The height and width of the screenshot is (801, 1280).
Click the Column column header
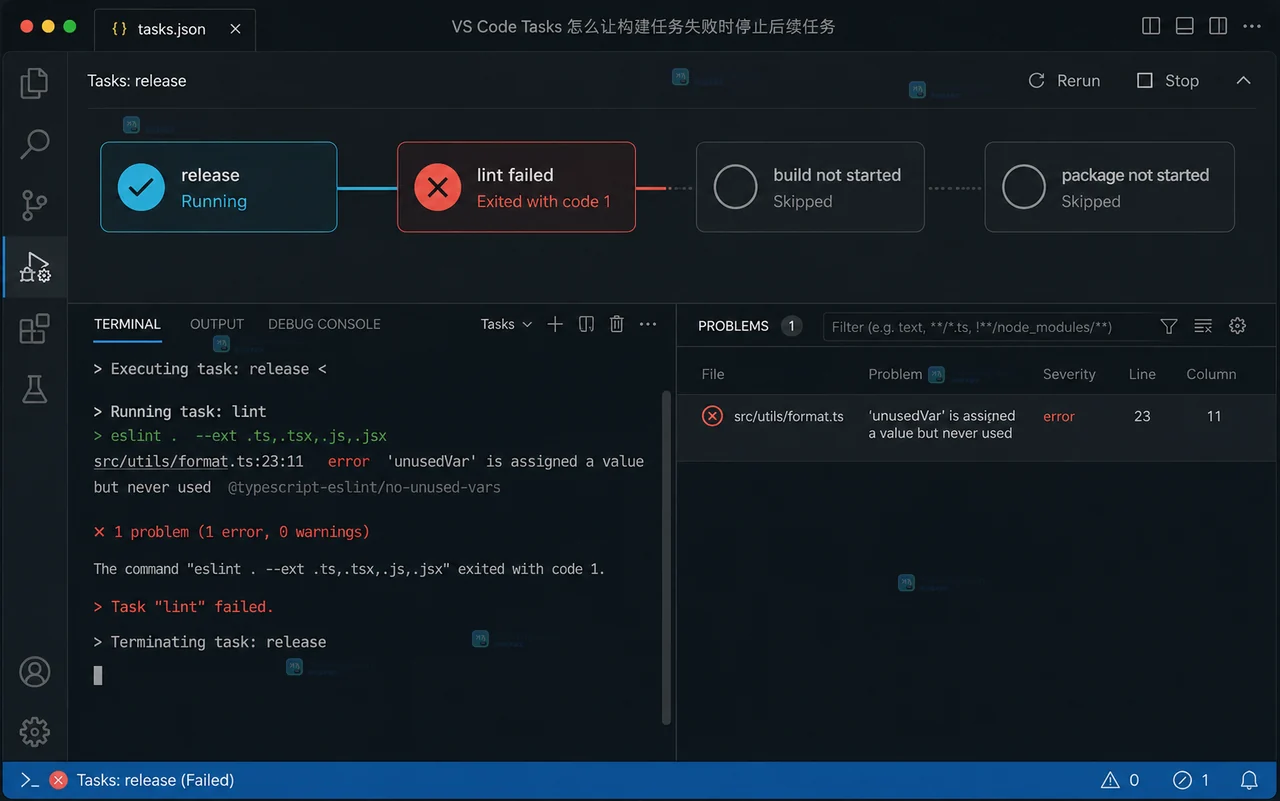tap(1211, 374)
